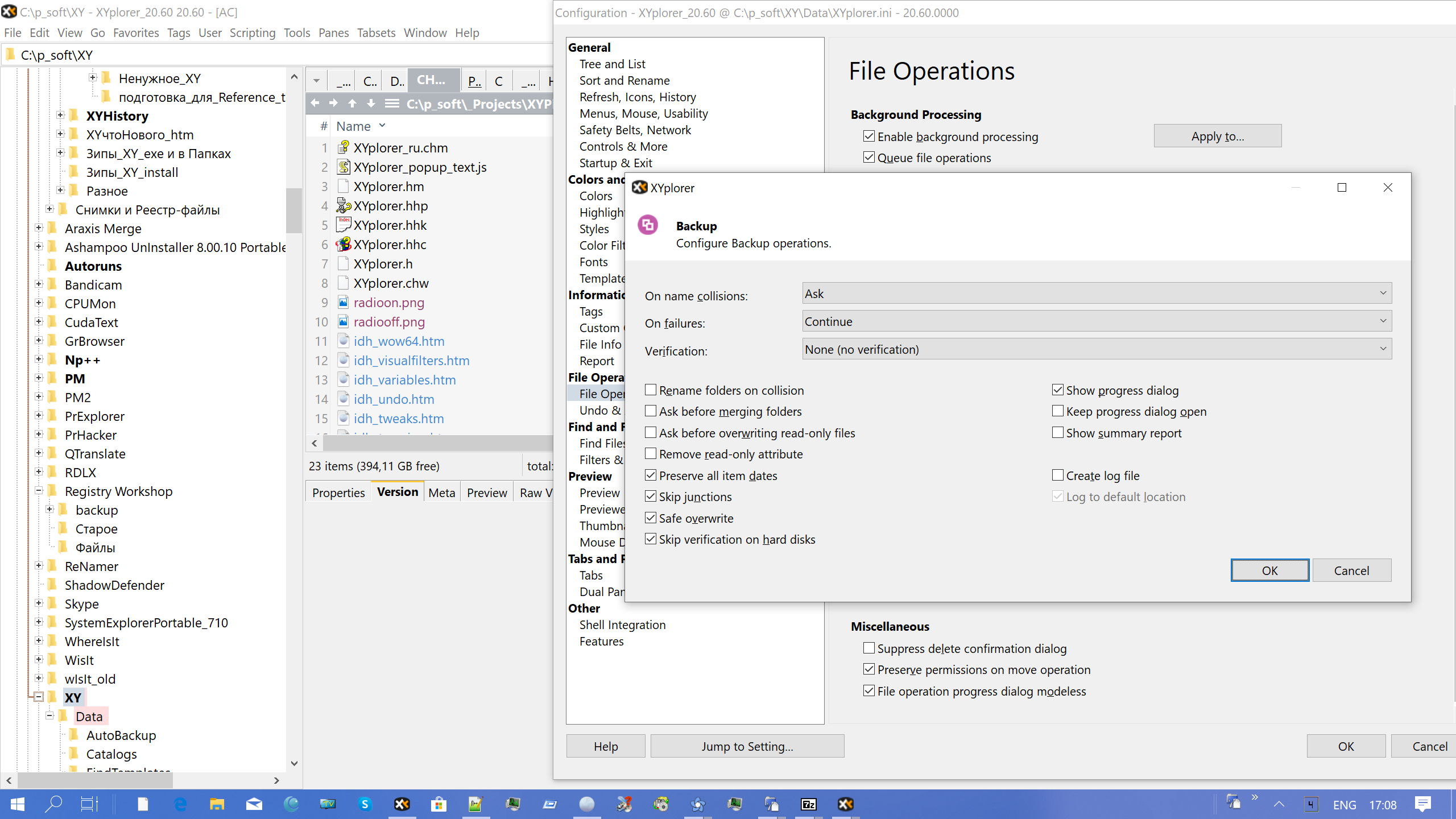
Task: Open the Tabsets menu
Action: (x=376, y=32)
